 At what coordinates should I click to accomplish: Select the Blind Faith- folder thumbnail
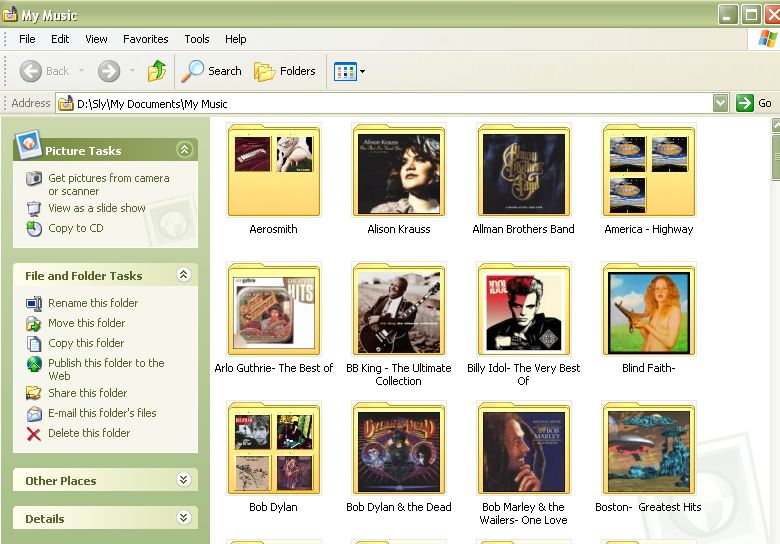pos(649,310)
